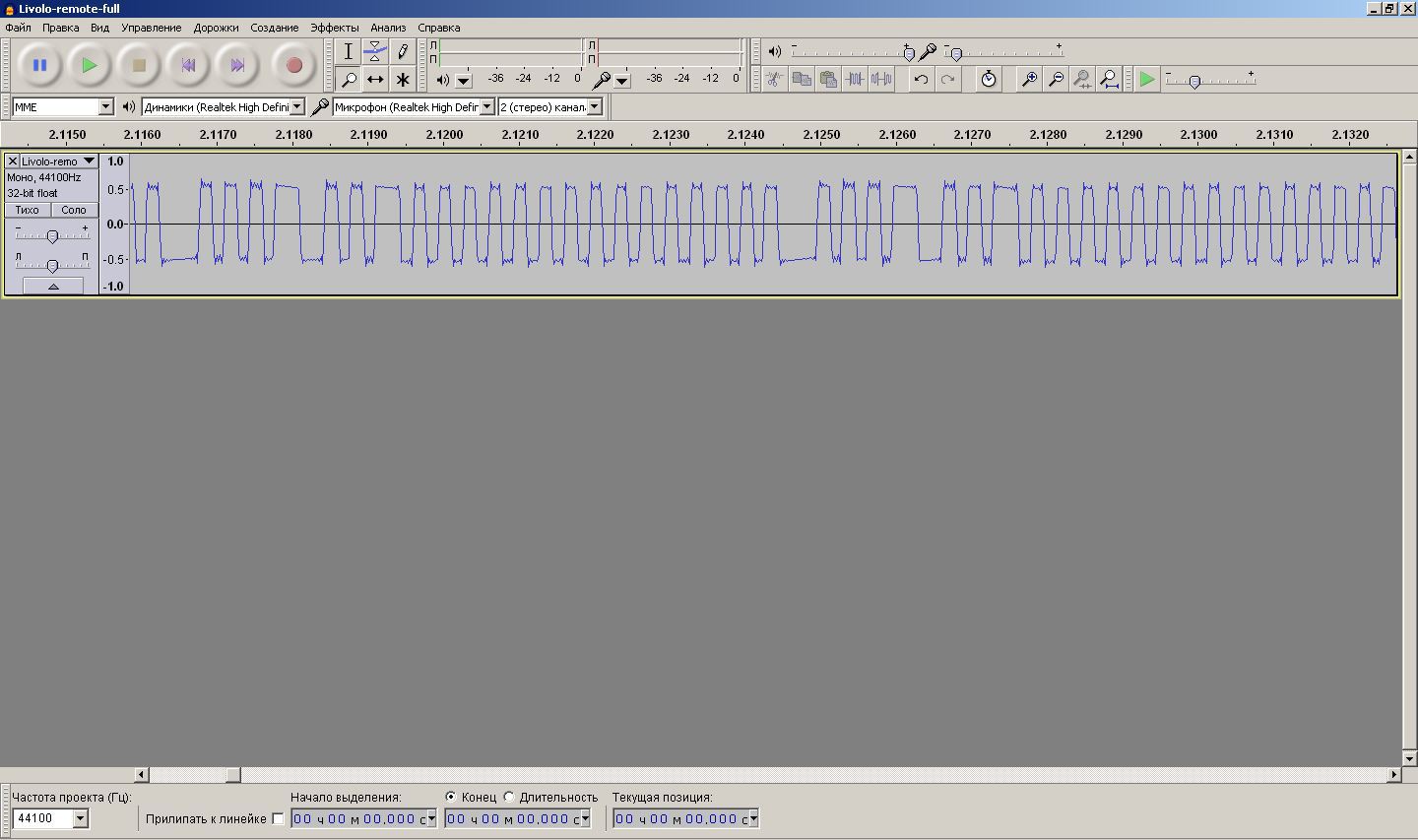Cut the selection with the scissors icon
Screen dimensions: 1418x840
coord(775,79)
